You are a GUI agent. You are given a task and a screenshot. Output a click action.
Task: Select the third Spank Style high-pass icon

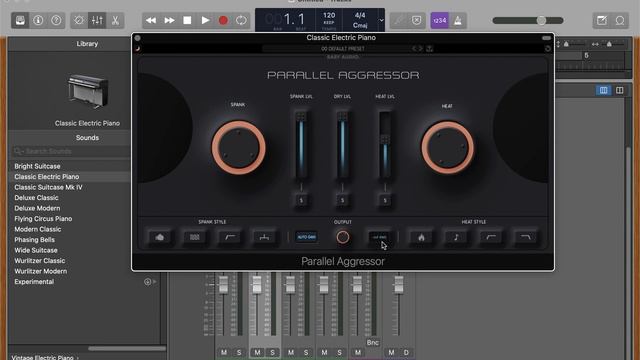point(230,237)
